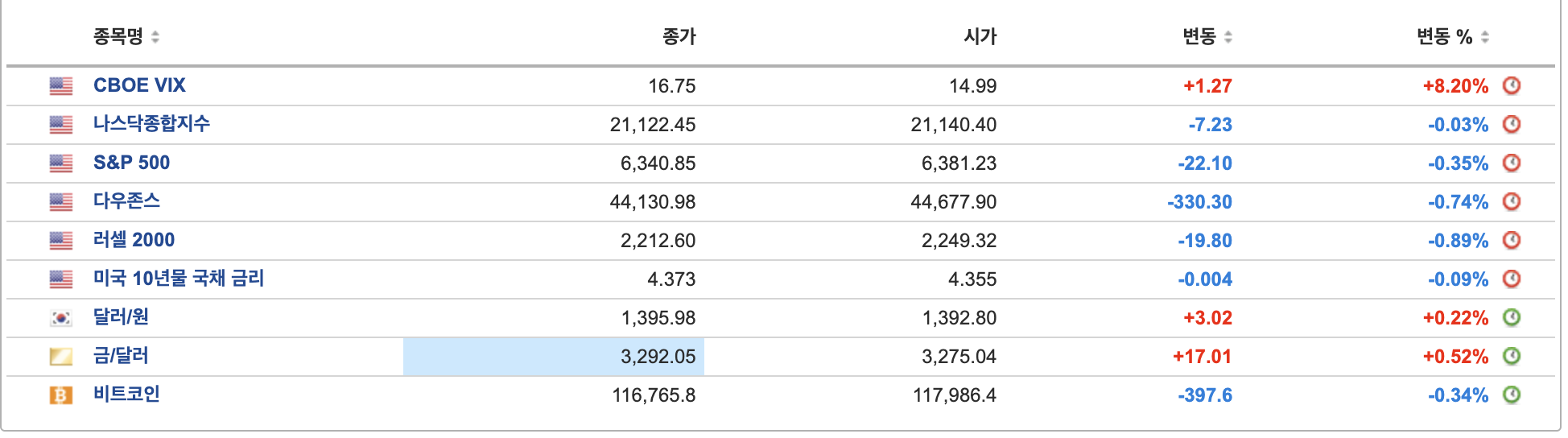
Task: Click the opening price 21,140.40
Action: point(954,125)
